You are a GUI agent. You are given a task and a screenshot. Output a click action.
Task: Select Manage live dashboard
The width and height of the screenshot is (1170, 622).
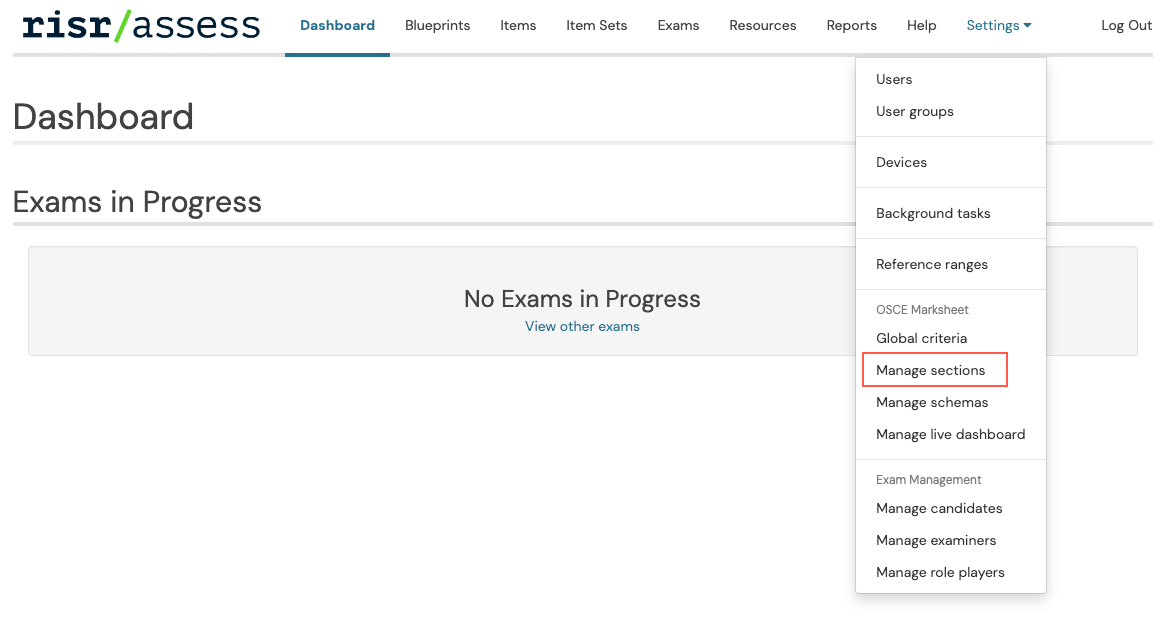(950, 433)
